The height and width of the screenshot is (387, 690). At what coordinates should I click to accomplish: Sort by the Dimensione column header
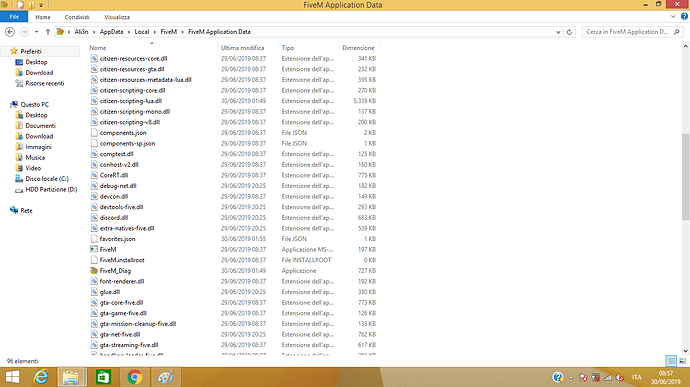(x=358, y=48)
